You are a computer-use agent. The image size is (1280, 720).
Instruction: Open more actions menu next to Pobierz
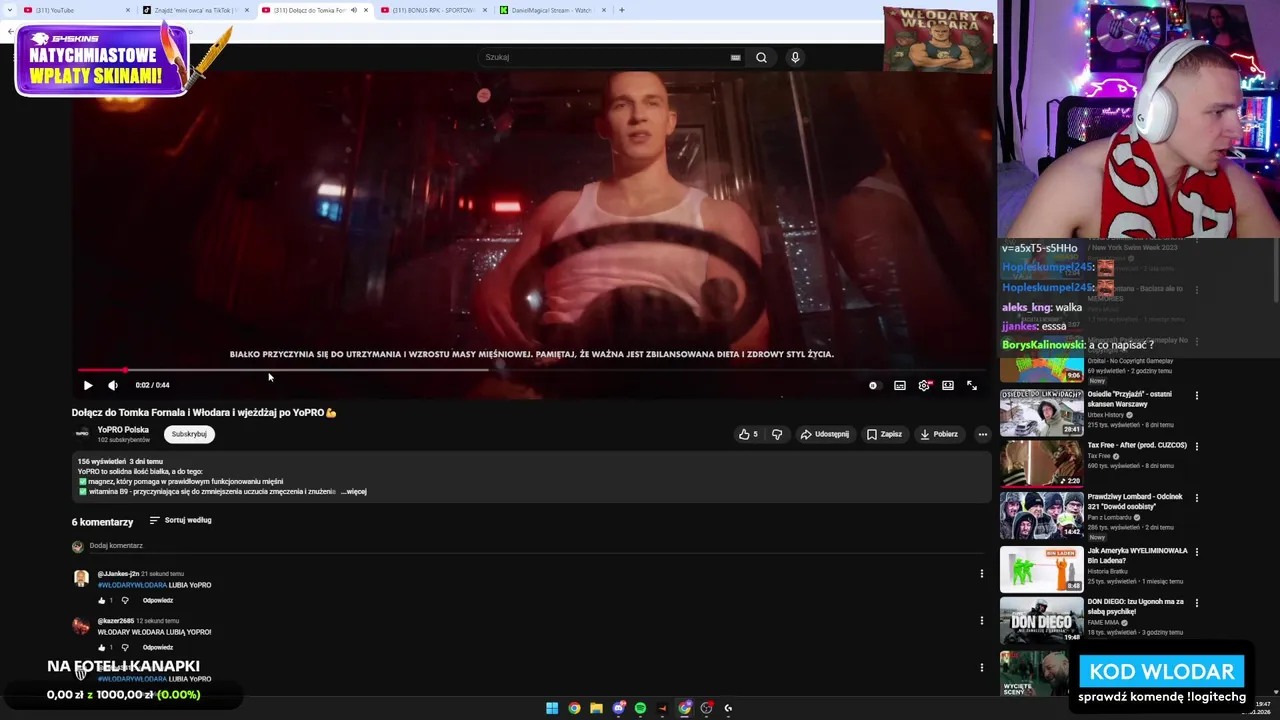(x=982, y=434)
